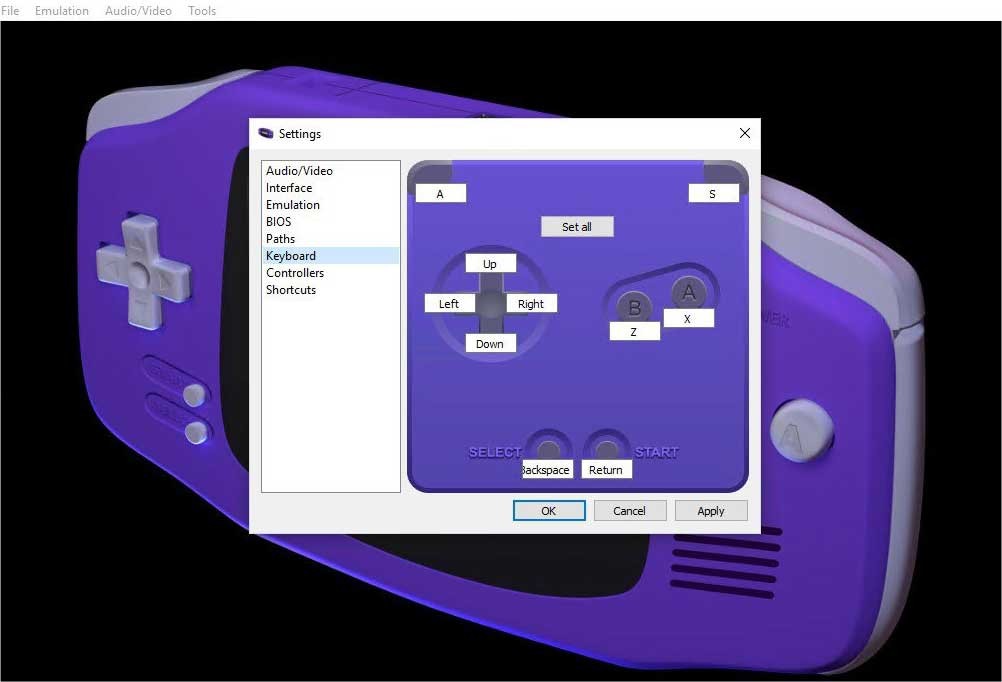Open the Tools menu
This screenshot has width=1002, height=682.
202,11
